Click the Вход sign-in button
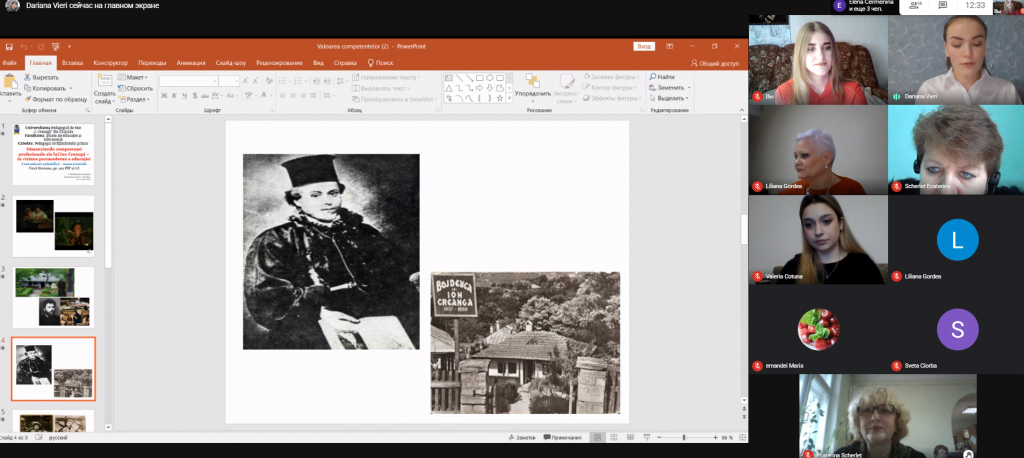1024x458 pixels. point(643,46)
